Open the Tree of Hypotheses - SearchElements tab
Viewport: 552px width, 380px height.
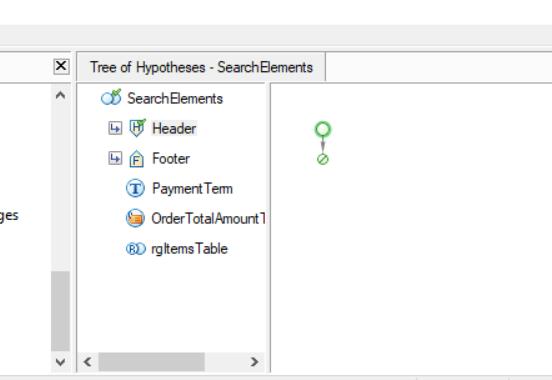coord(201,67)
